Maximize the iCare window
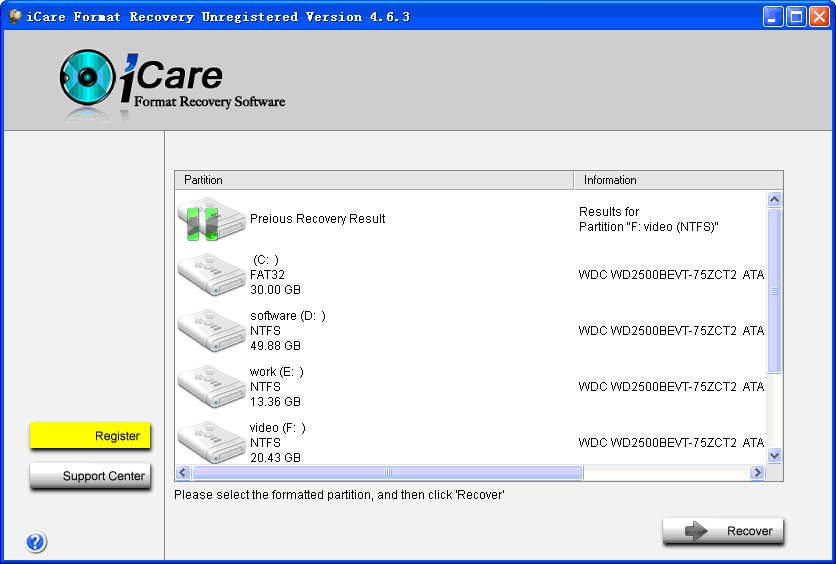836x564 pixels. (x=796, y=17)
